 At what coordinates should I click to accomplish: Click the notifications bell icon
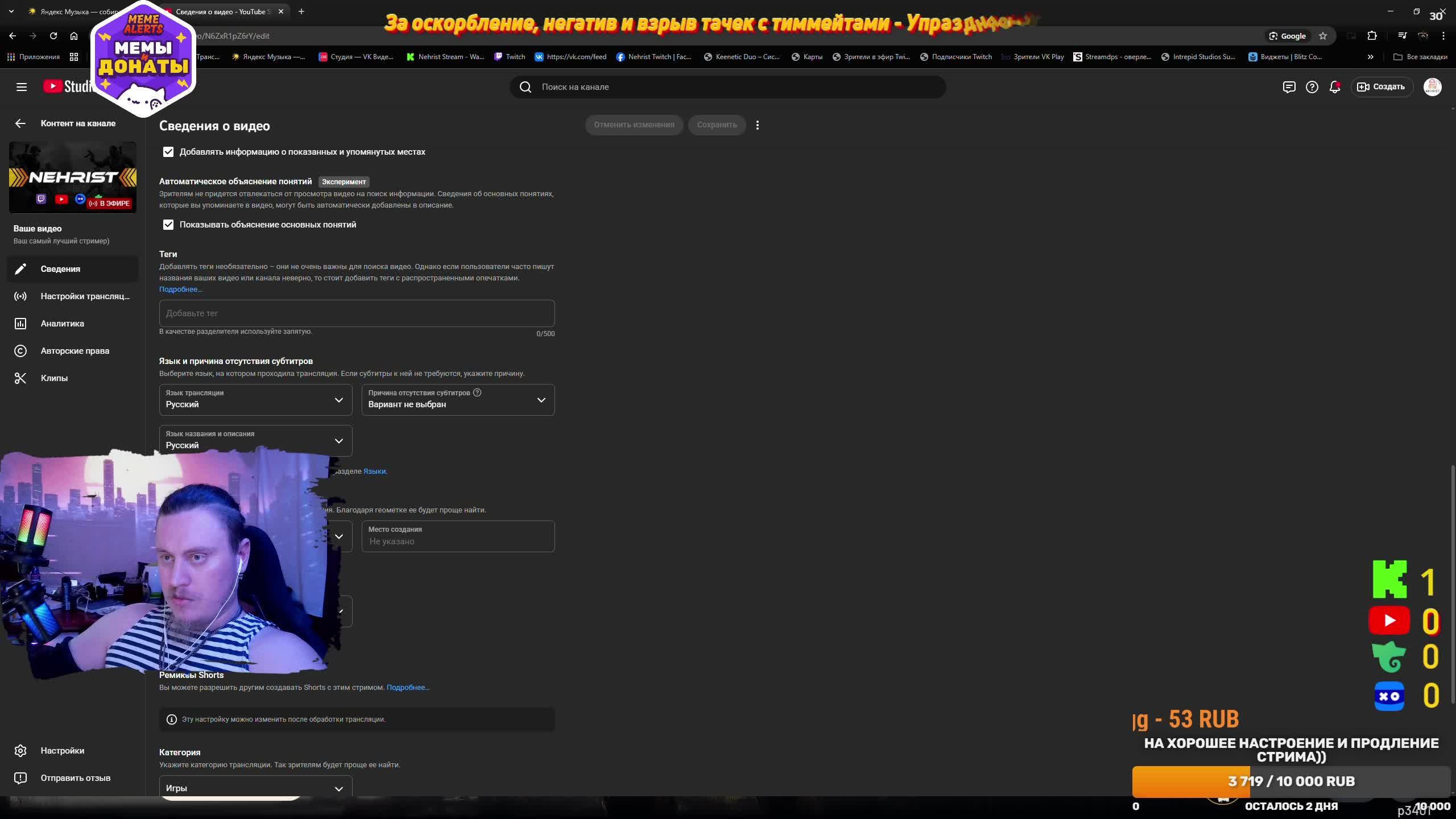click(1334, 87)
